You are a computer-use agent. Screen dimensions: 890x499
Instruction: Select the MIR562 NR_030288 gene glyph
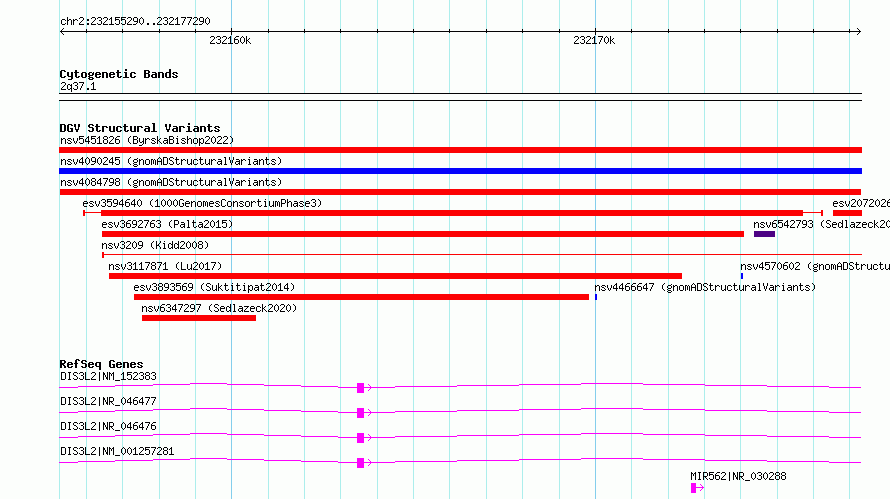click(697, 488)
